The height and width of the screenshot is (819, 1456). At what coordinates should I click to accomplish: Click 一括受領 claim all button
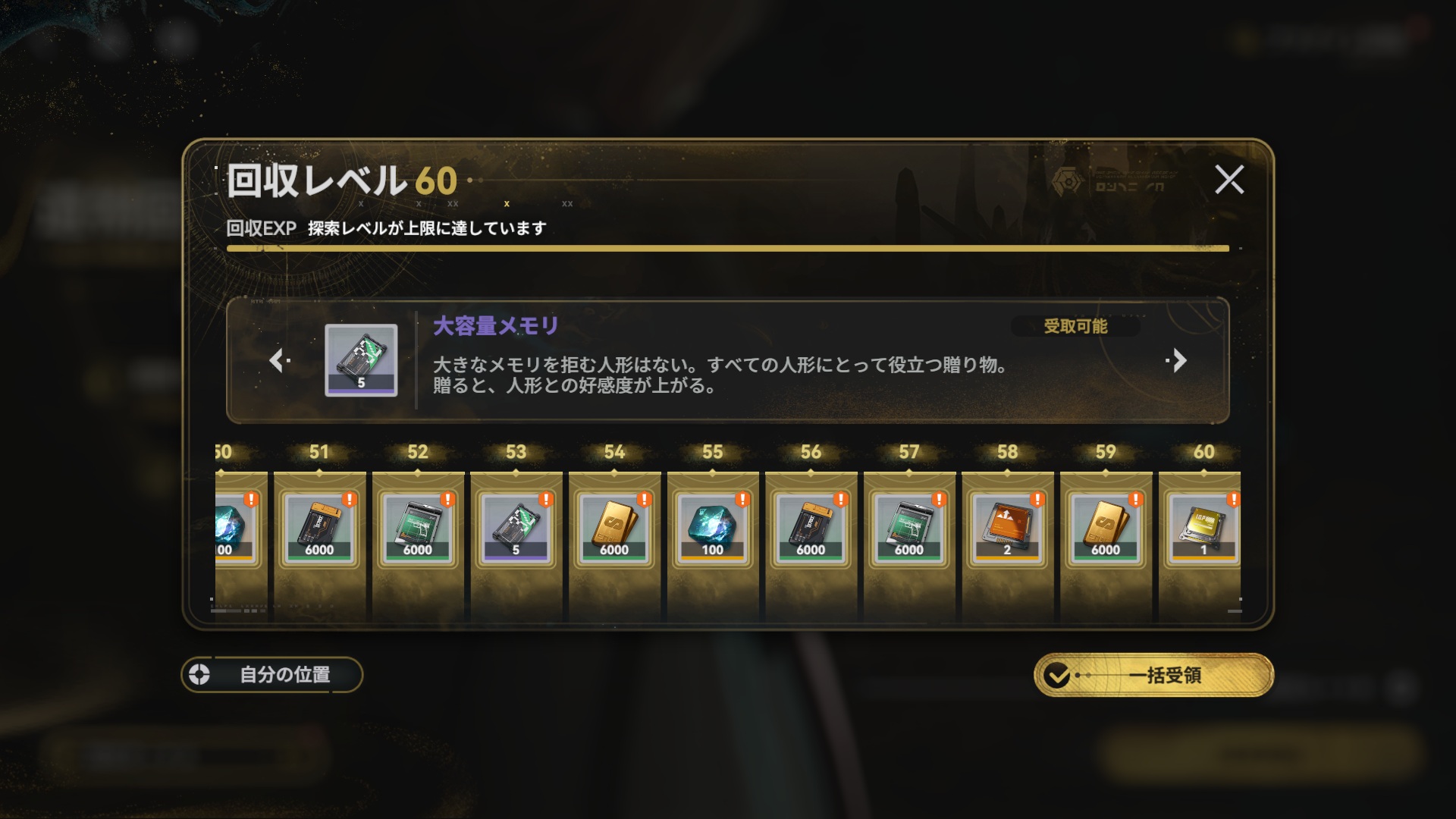click(1153, 675)
